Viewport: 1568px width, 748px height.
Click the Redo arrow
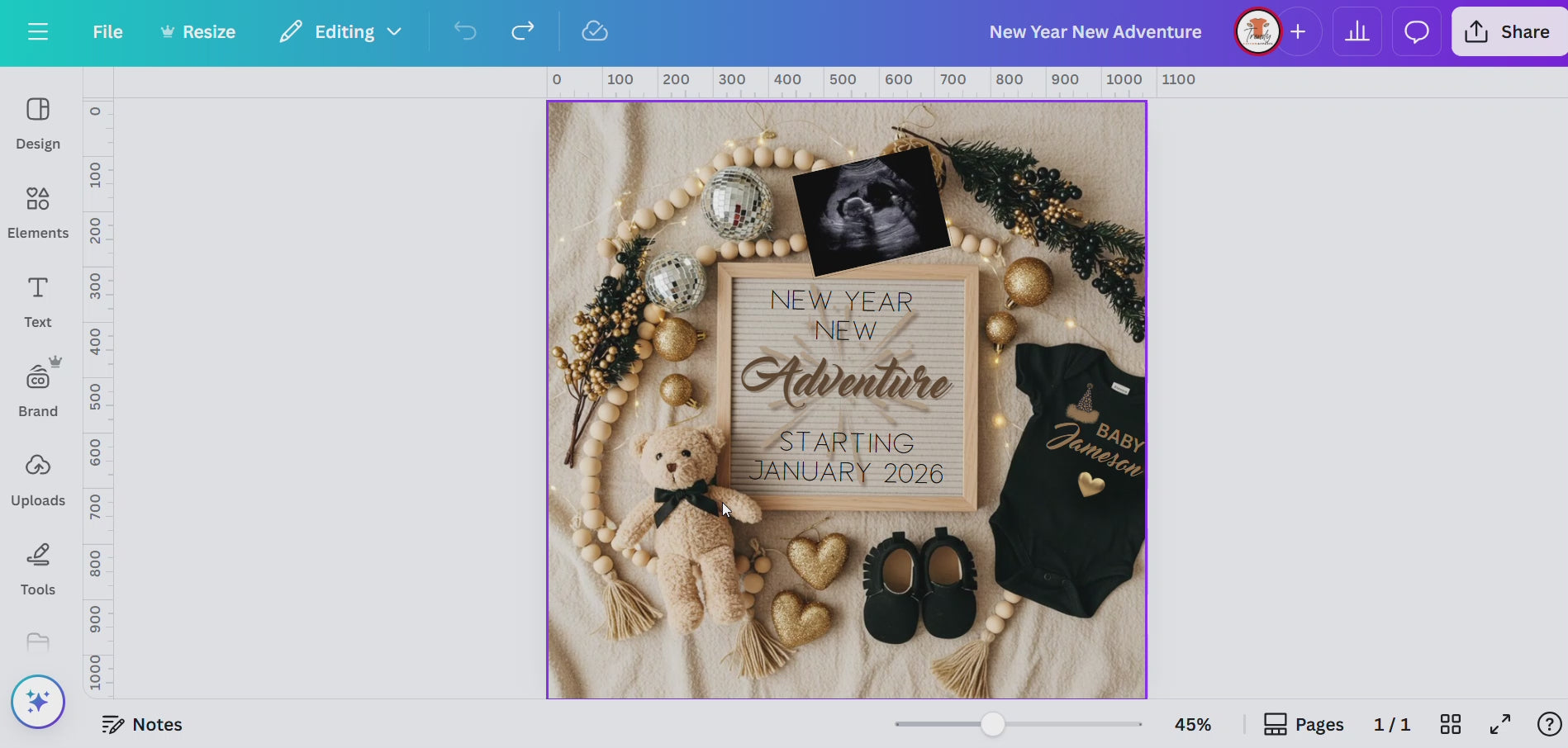[x=523, y=32]
